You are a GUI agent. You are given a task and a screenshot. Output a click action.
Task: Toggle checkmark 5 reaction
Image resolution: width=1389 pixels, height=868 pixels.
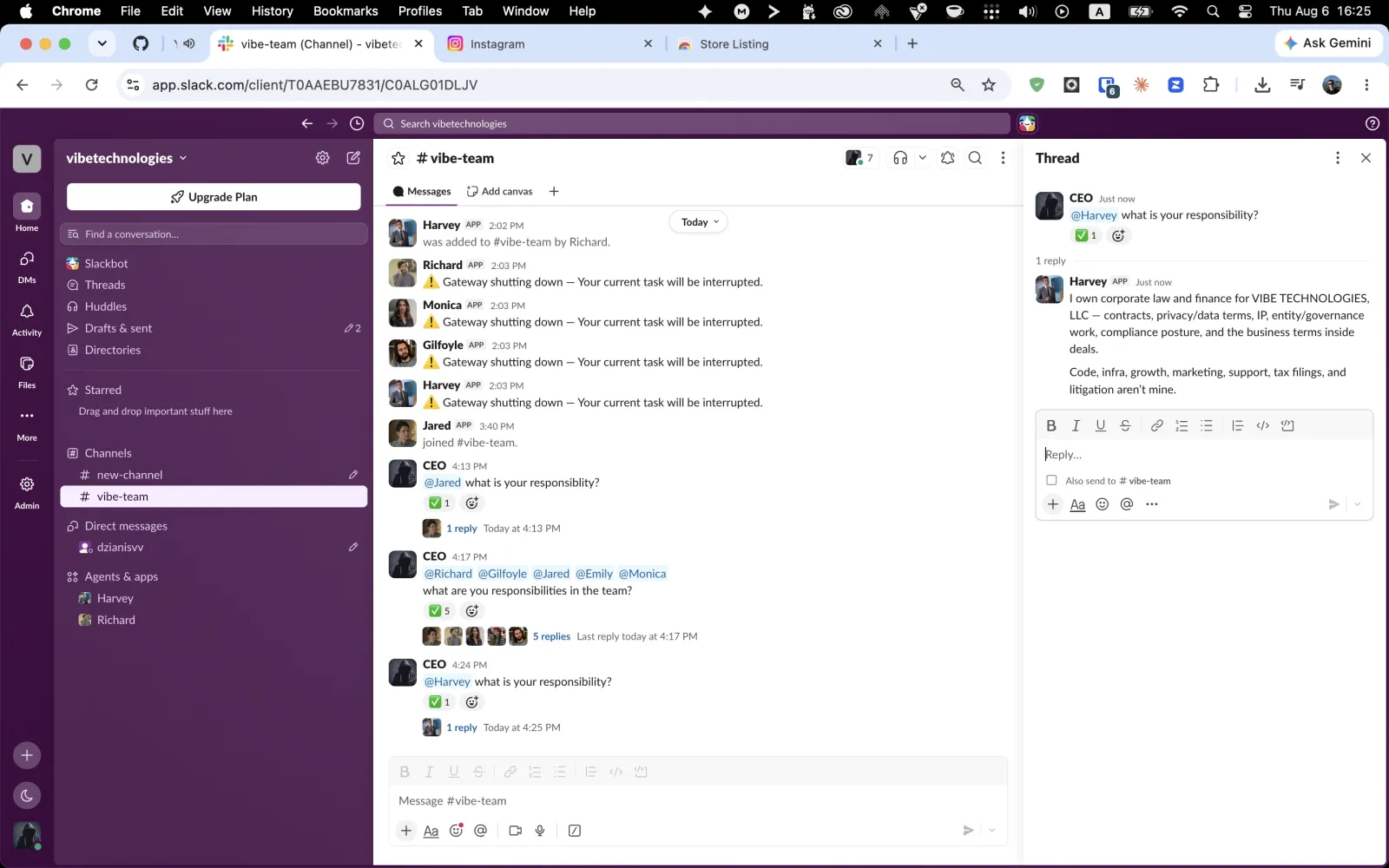(439, 611)
